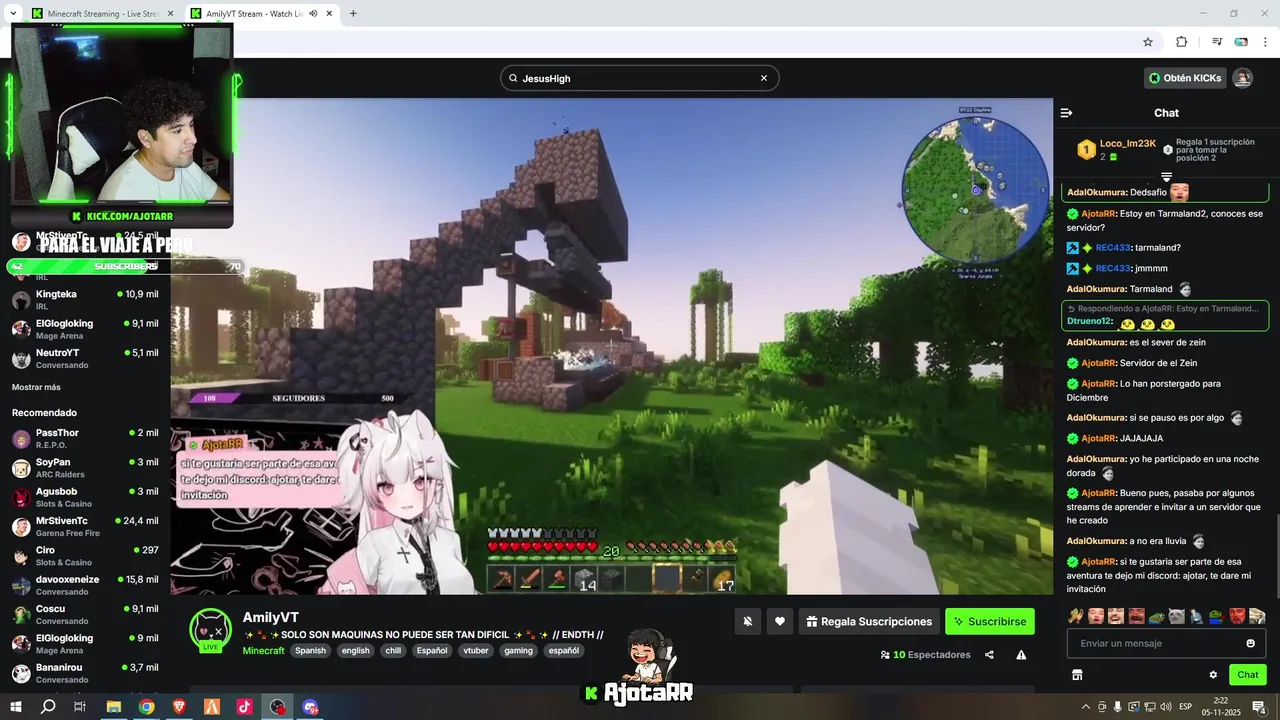Clear the JesusHigh search text
The height and width of the screenshot is (720, 1280).
[764, 78]
